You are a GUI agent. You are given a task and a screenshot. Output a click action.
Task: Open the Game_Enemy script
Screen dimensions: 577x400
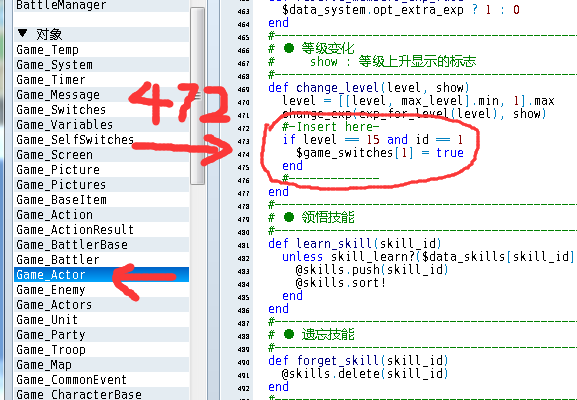pos(101,290)
